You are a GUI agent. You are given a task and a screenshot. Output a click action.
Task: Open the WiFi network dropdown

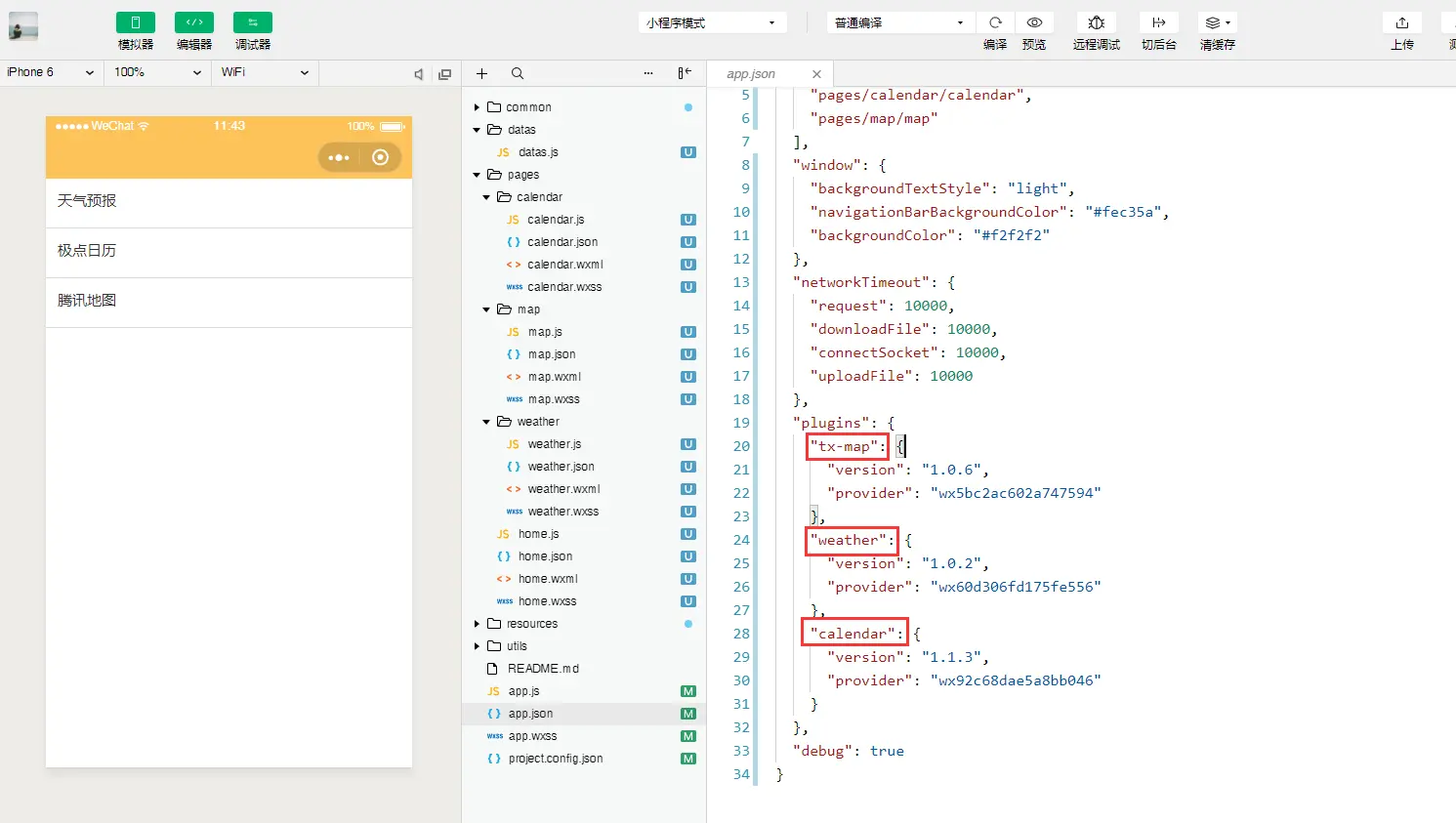265,72
